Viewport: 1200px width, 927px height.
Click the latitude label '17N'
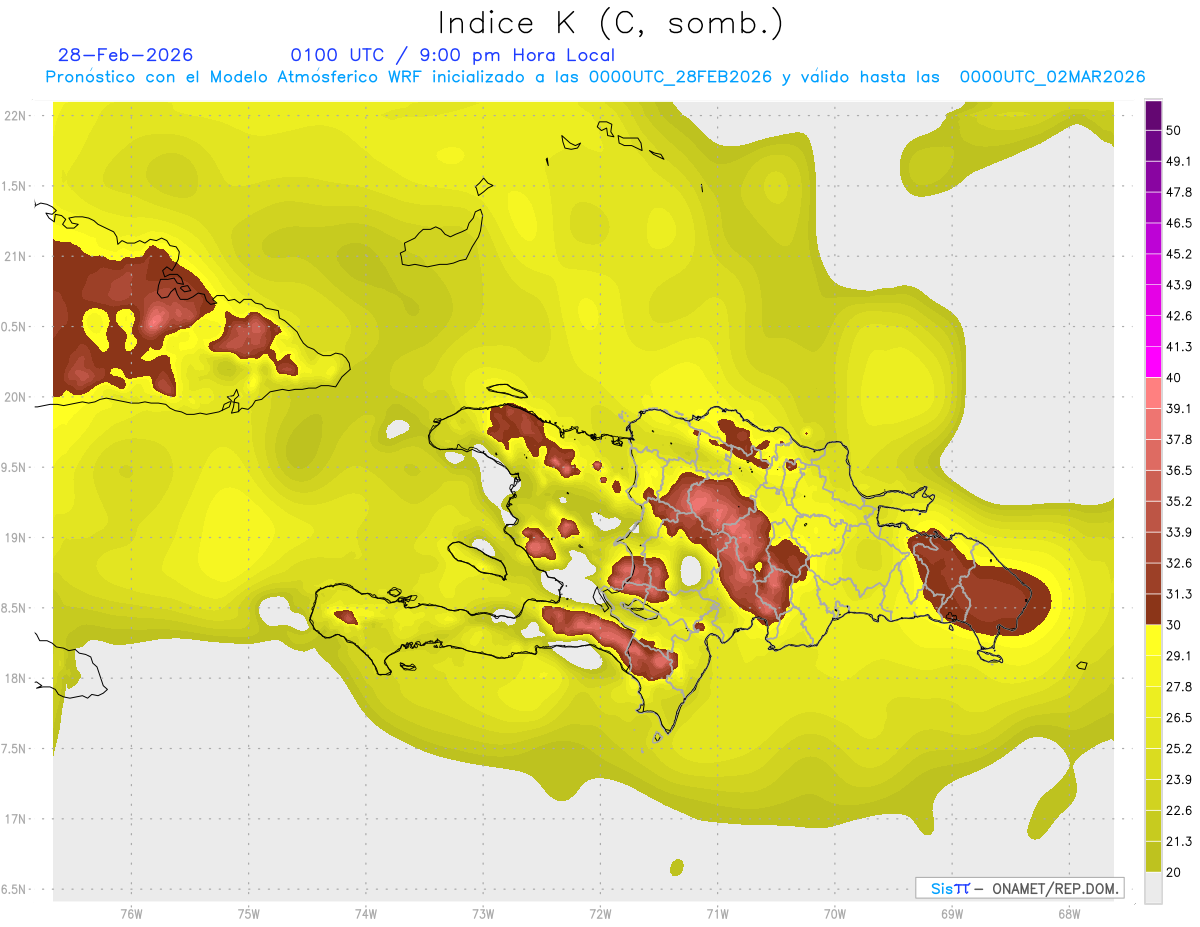coord(16,819)
